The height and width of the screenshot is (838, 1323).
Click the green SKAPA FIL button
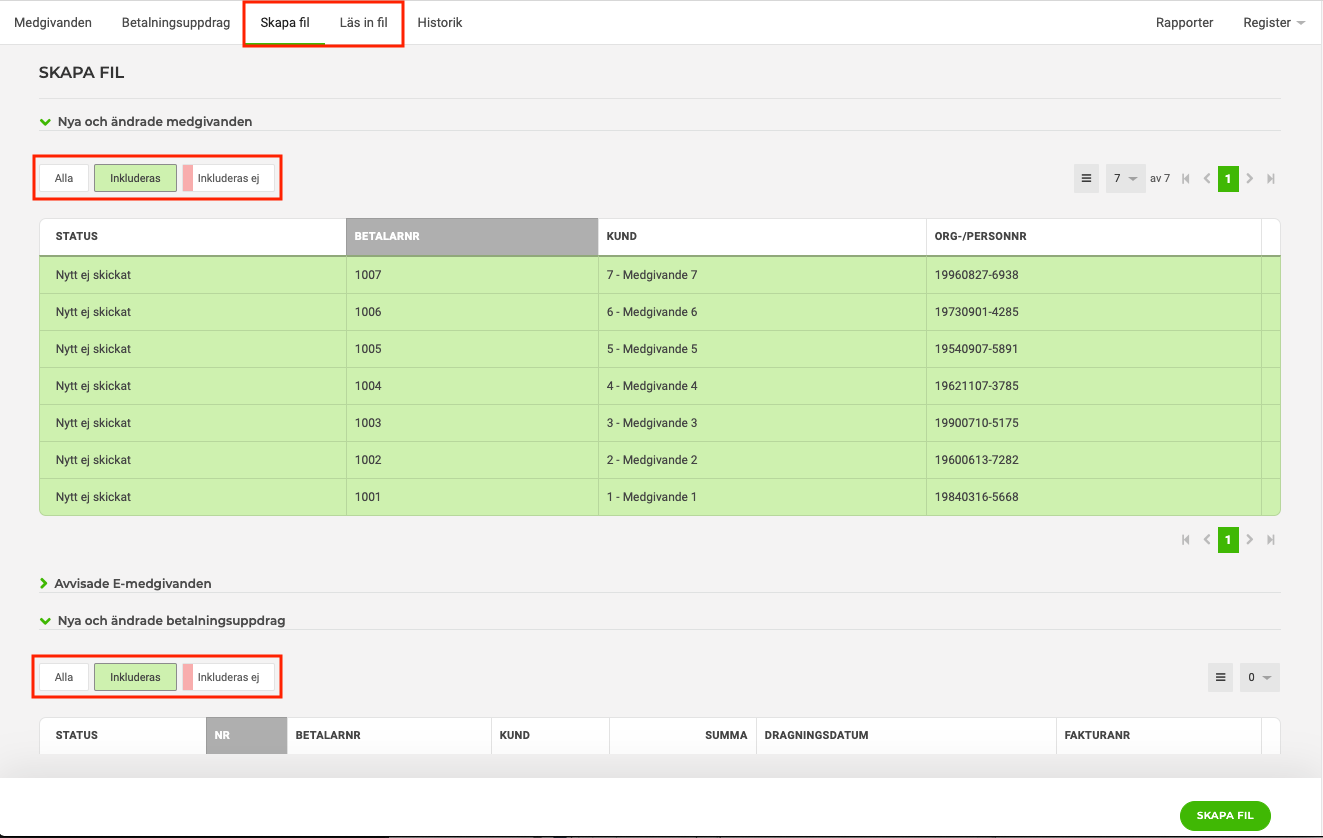pyautogui.click(x=1225, y=815)
